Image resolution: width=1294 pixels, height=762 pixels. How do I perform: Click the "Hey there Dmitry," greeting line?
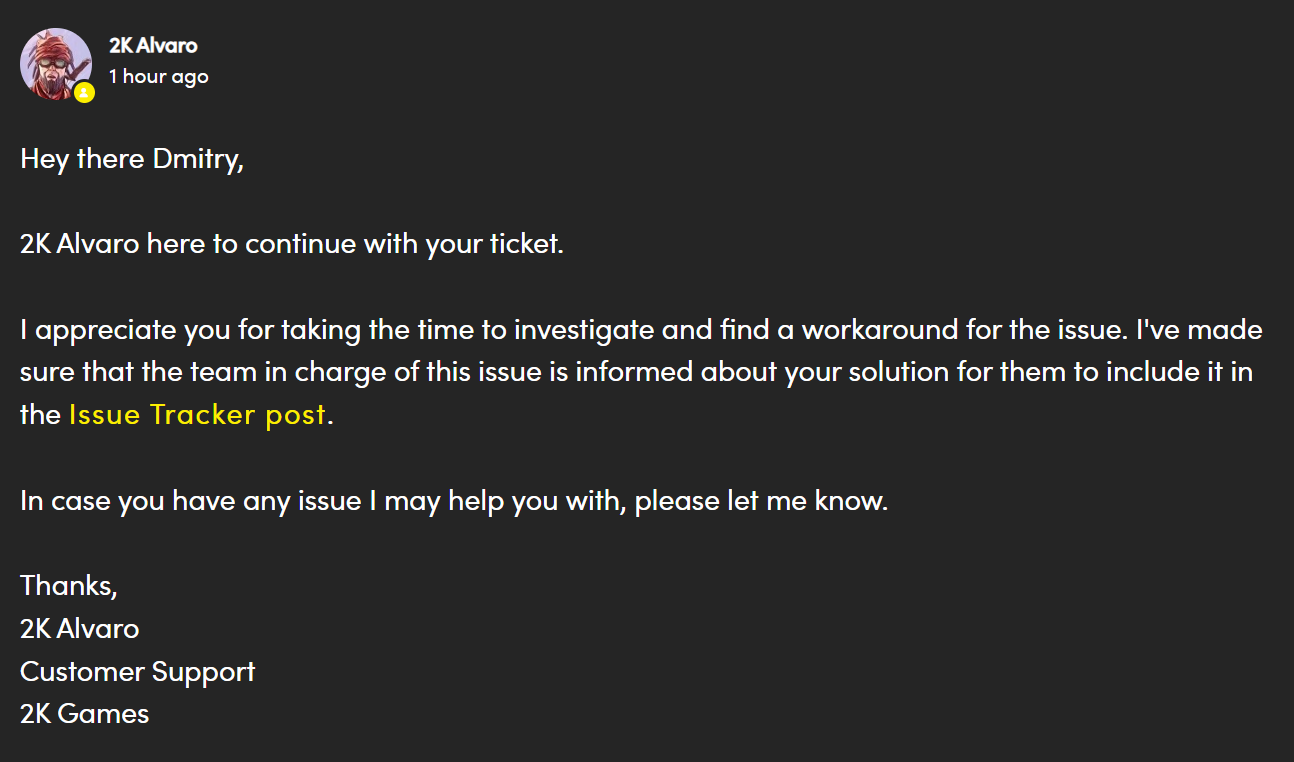point(131,159)
